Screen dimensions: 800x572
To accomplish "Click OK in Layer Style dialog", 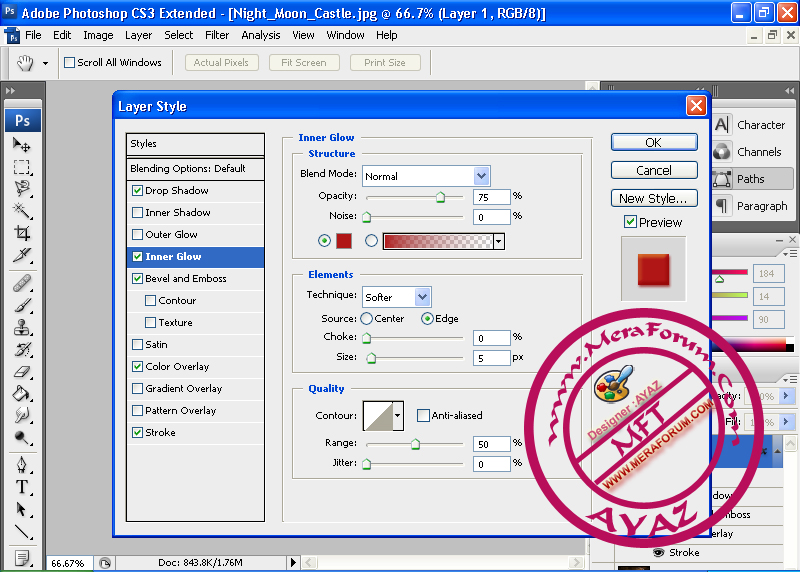I will click(654, 142).
